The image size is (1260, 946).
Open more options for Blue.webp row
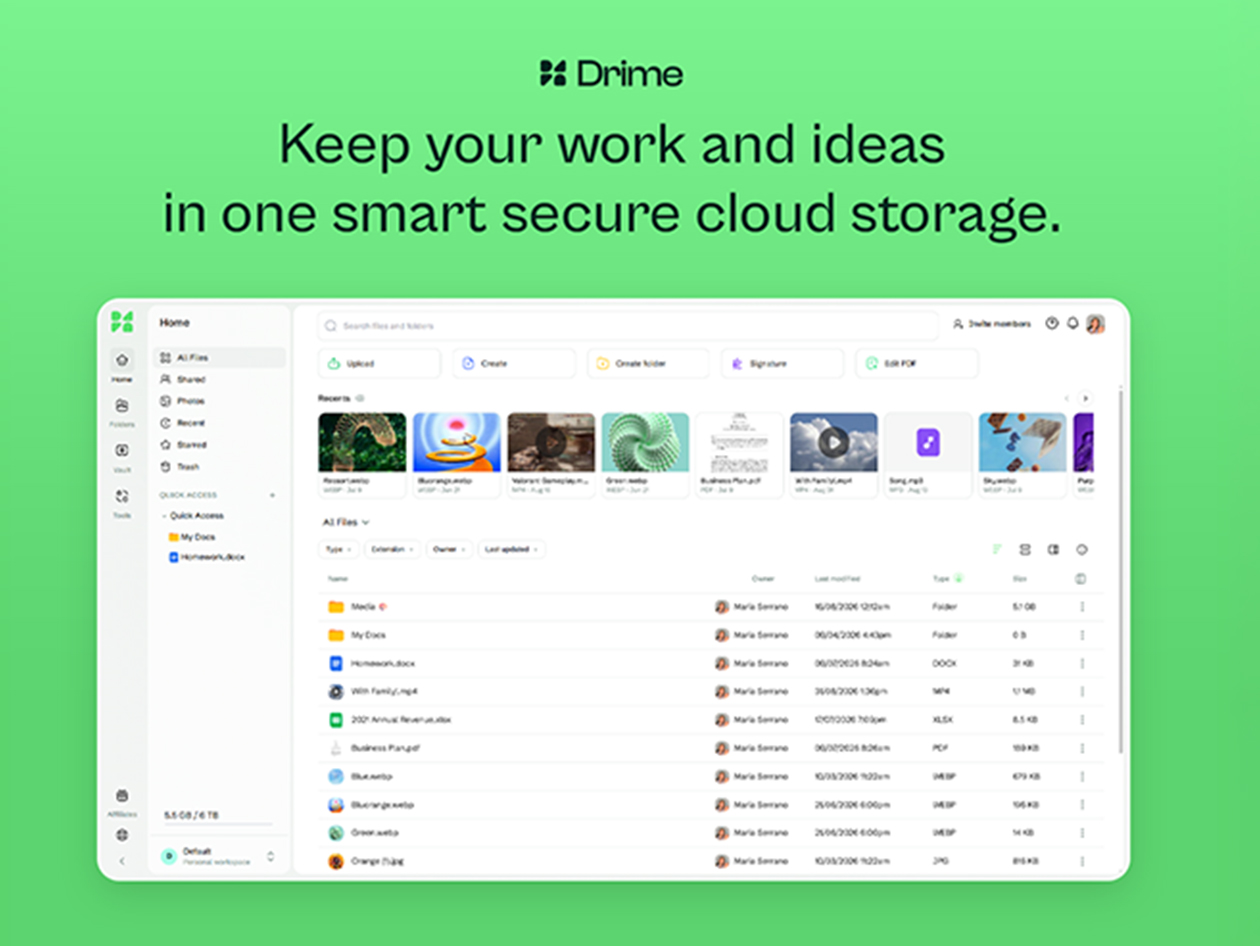tap(1081, 776)
